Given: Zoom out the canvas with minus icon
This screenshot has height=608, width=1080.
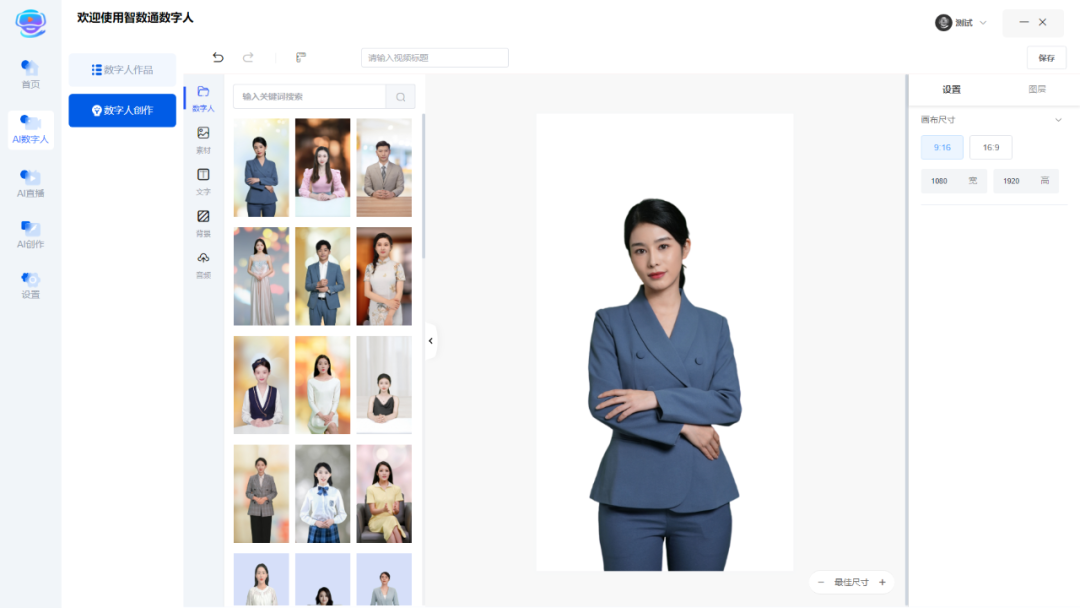Looking at the screenshot, I should point(820,583).
